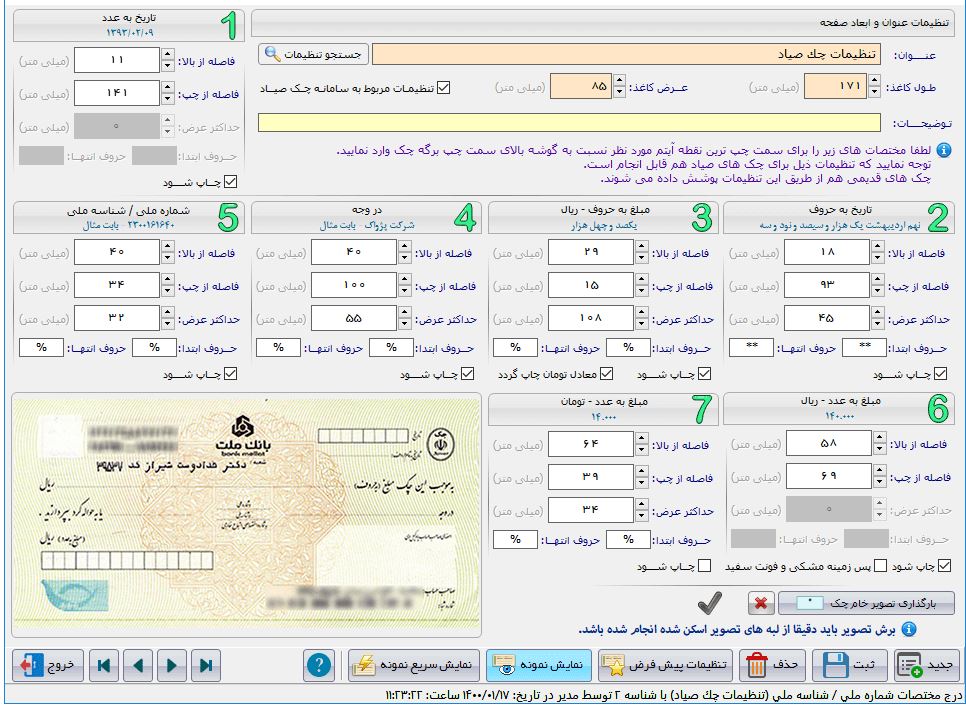This screenshot has width=966, height=710.
Task: Remove check image with the red X button
Action: click(761, 603)
